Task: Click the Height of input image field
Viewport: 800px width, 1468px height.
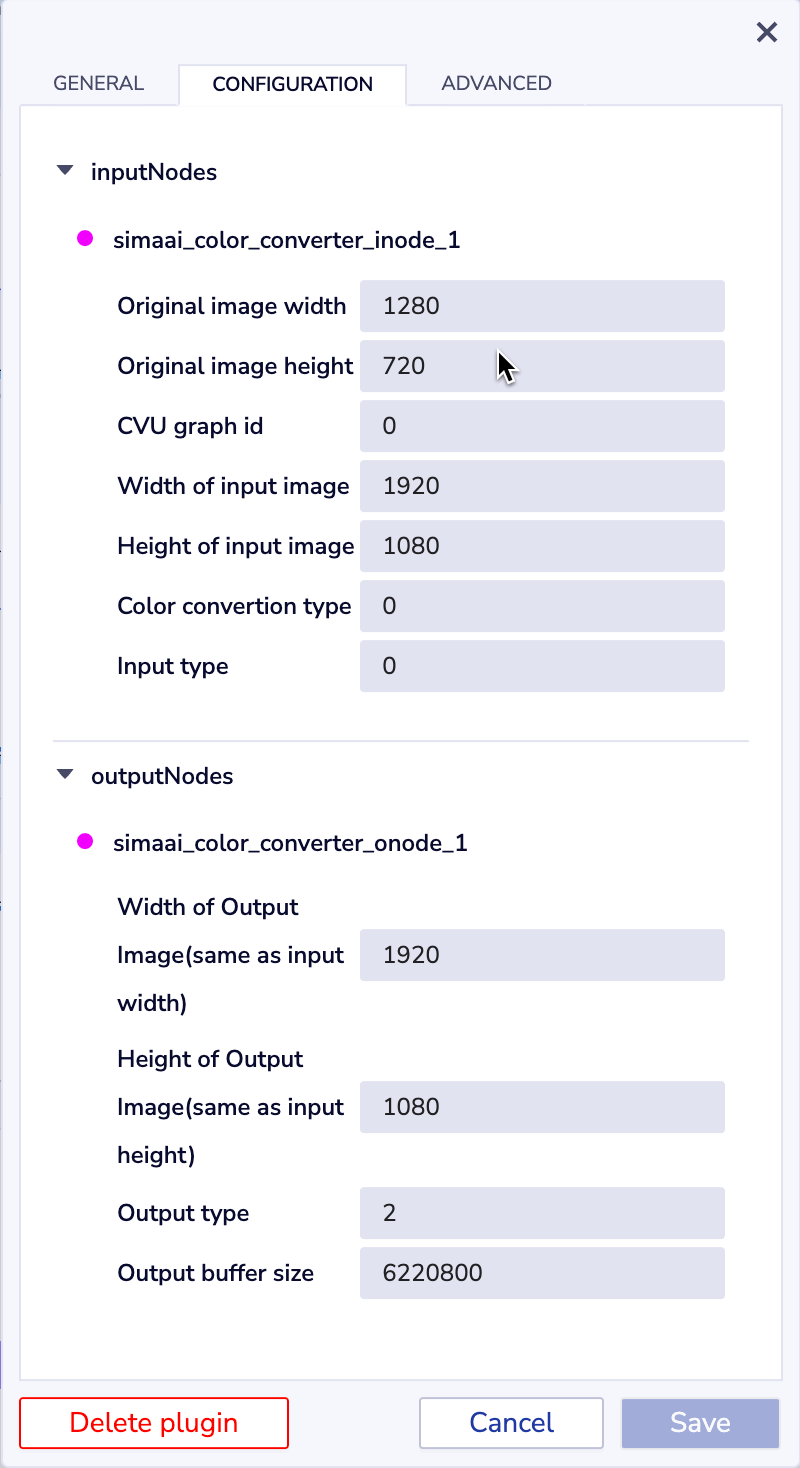Action: coord(542,546)
